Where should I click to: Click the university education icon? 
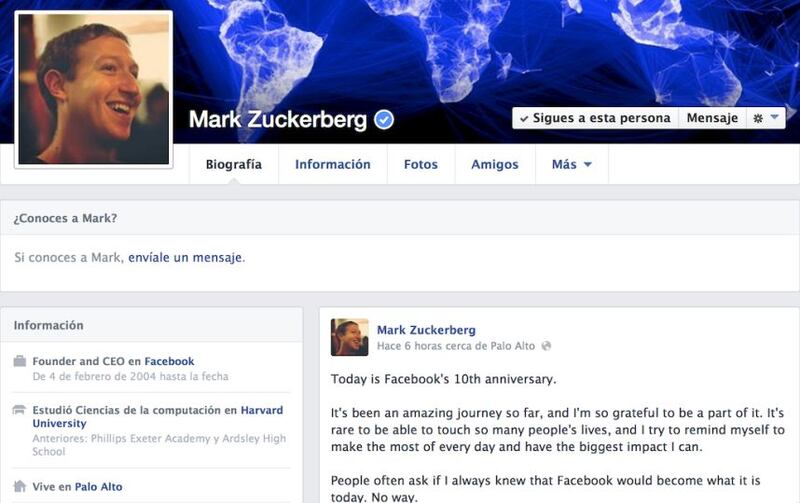(x=19, y=410)
